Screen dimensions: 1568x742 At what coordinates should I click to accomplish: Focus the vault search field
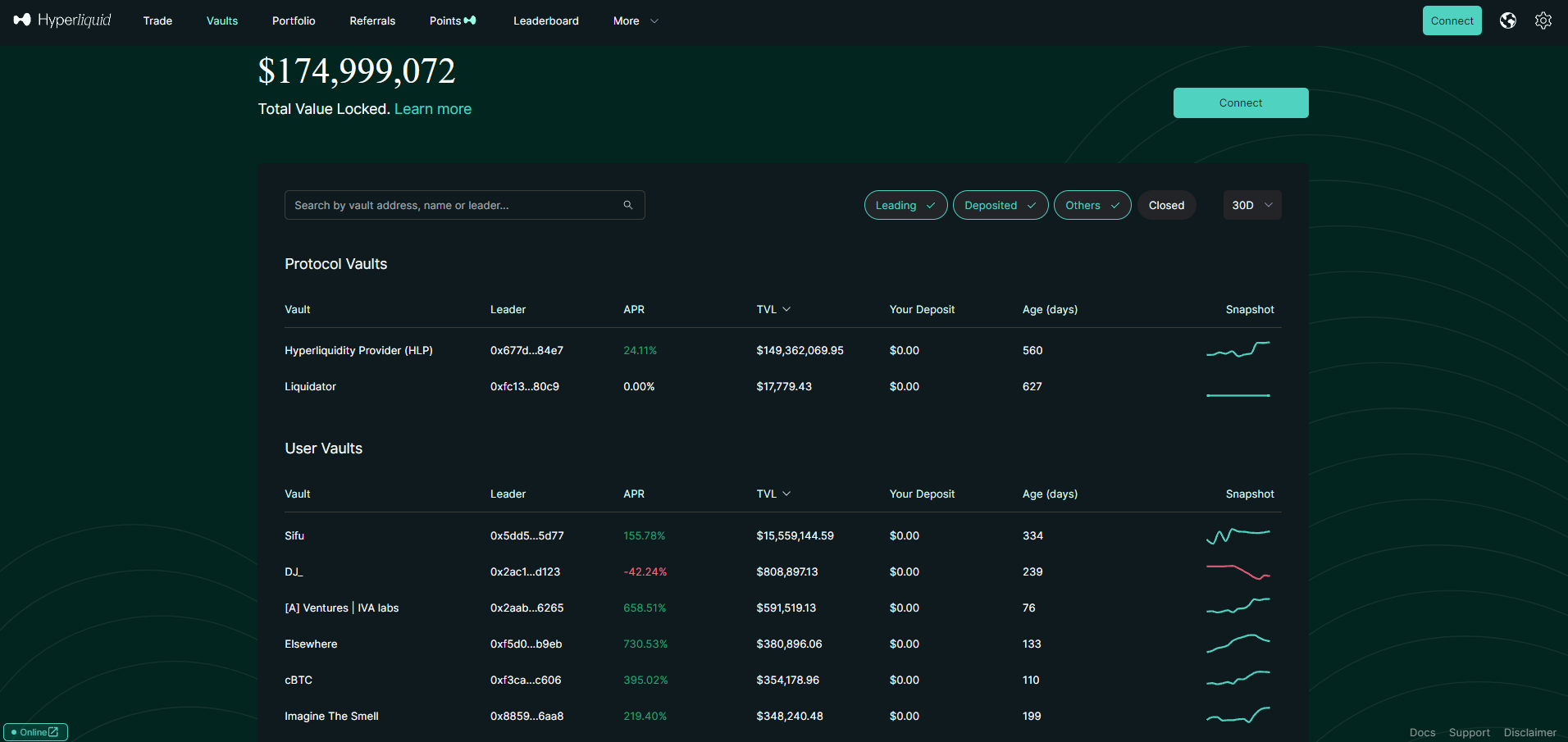(x=464, y=205)
